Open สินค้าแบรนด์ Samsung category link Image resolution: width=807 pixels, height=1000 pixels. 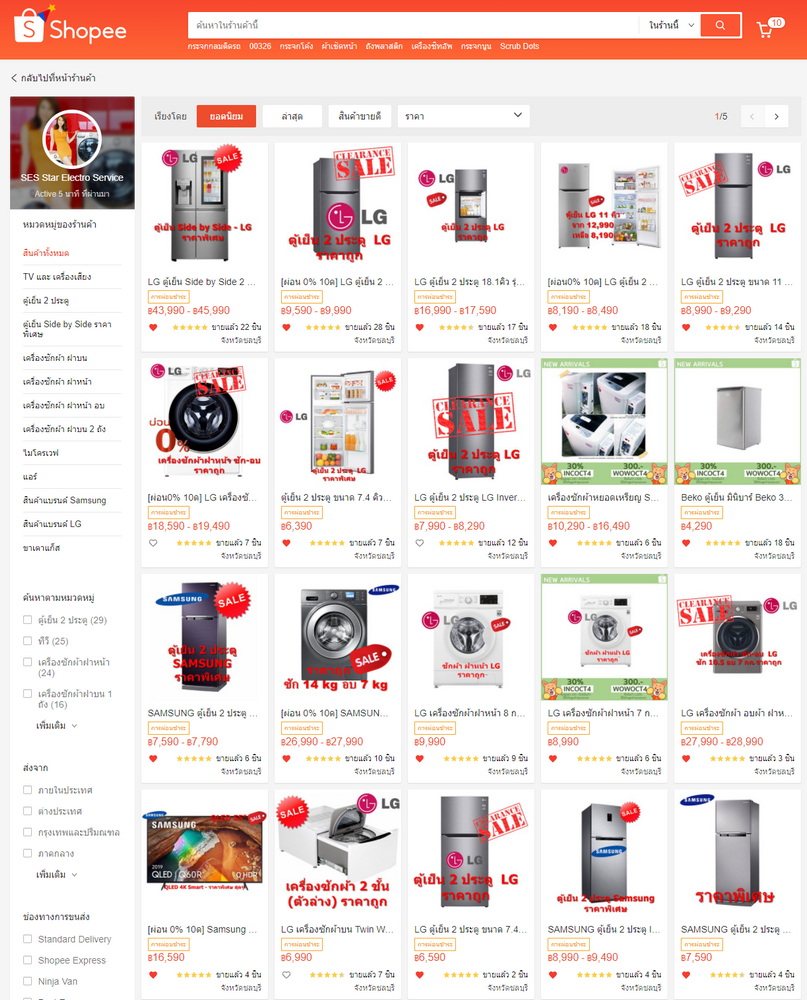tap(64, 500)
